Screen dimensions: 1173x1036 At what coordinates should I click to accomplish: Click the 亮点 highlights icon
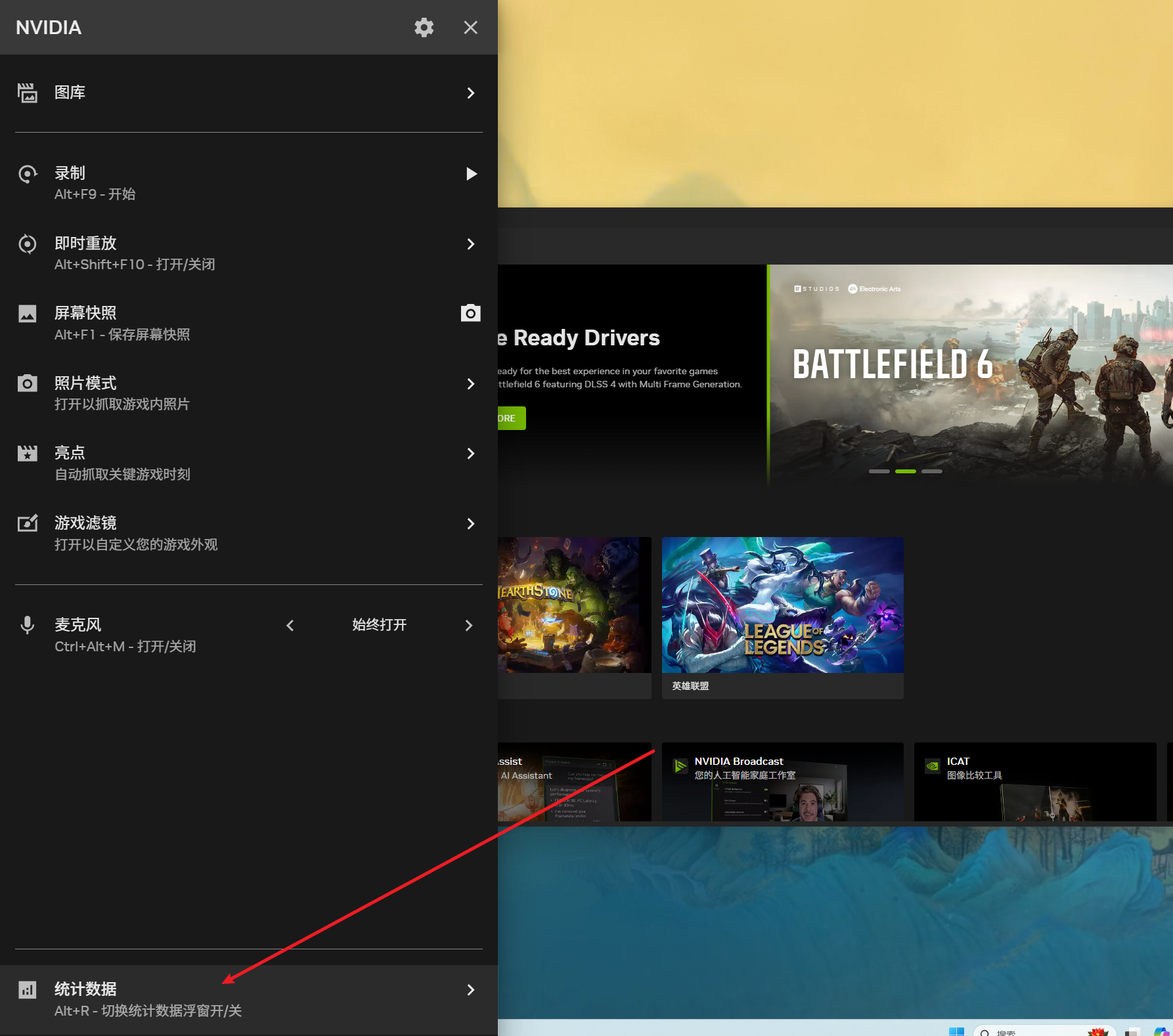(x=27, y=453)
